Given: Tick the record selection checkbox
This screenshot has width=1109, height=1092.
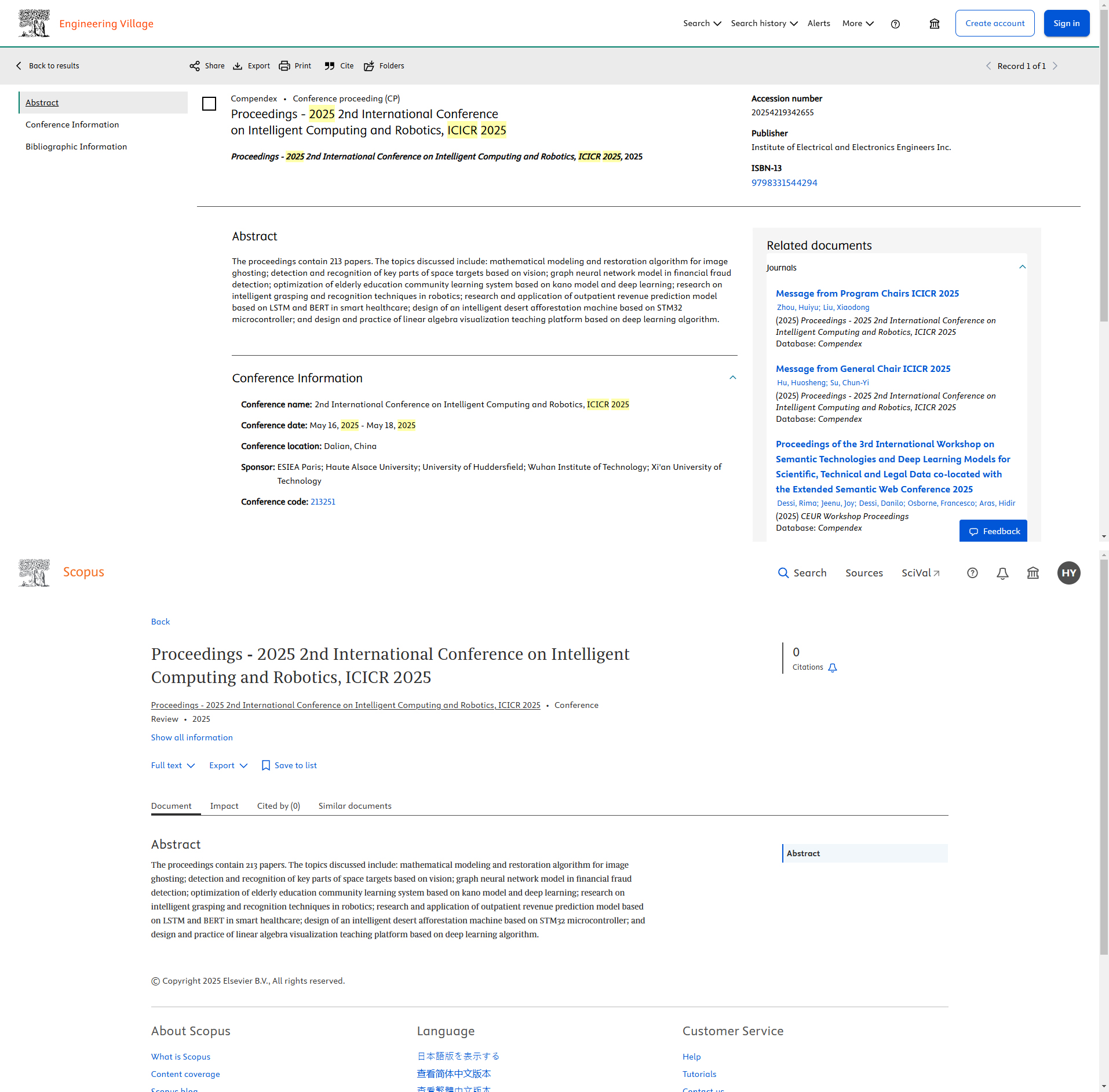Looking at the screenshot, I should click(x=209, y=104).
